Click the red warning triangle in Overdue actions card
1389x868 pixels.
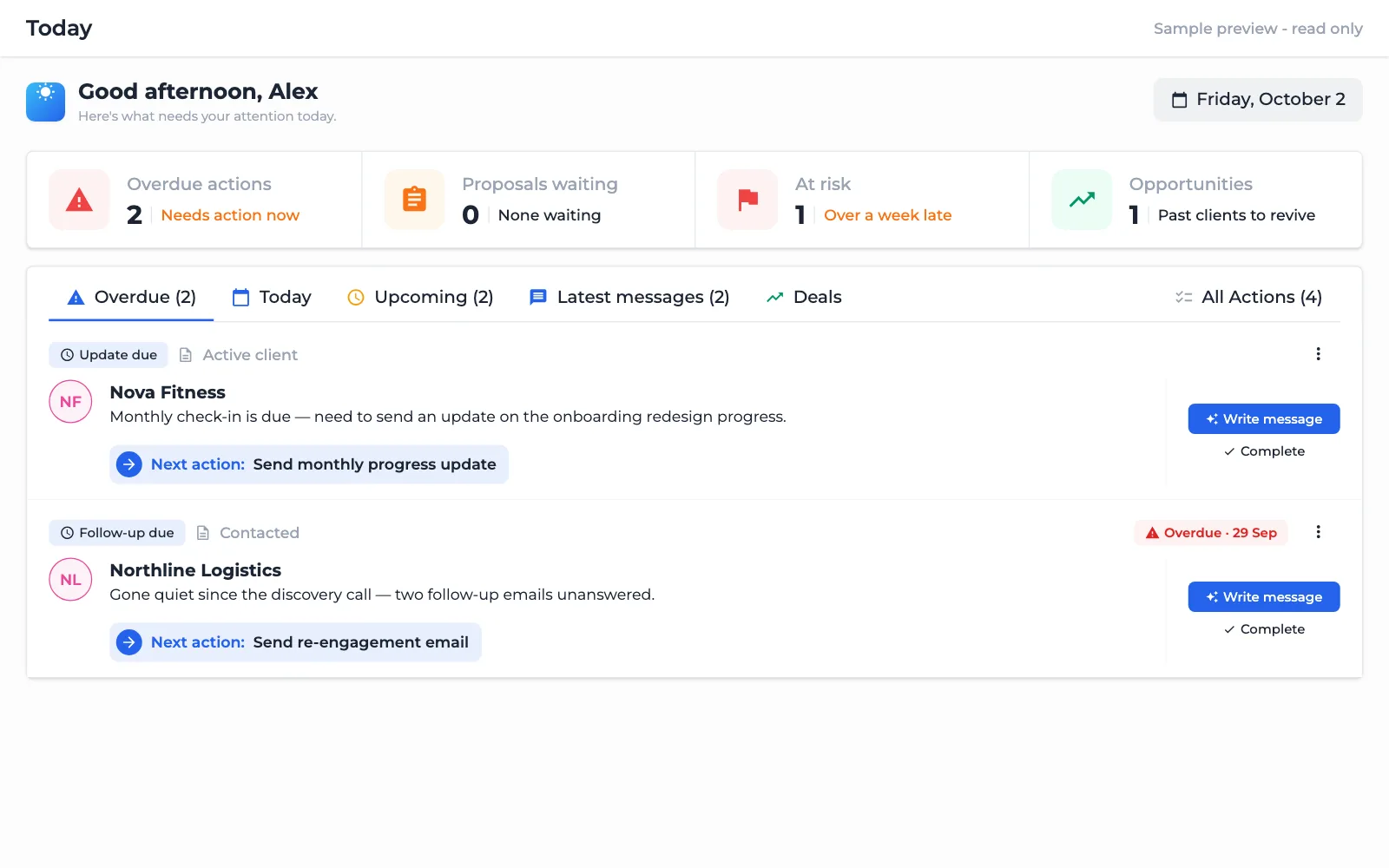pos(79,200)
